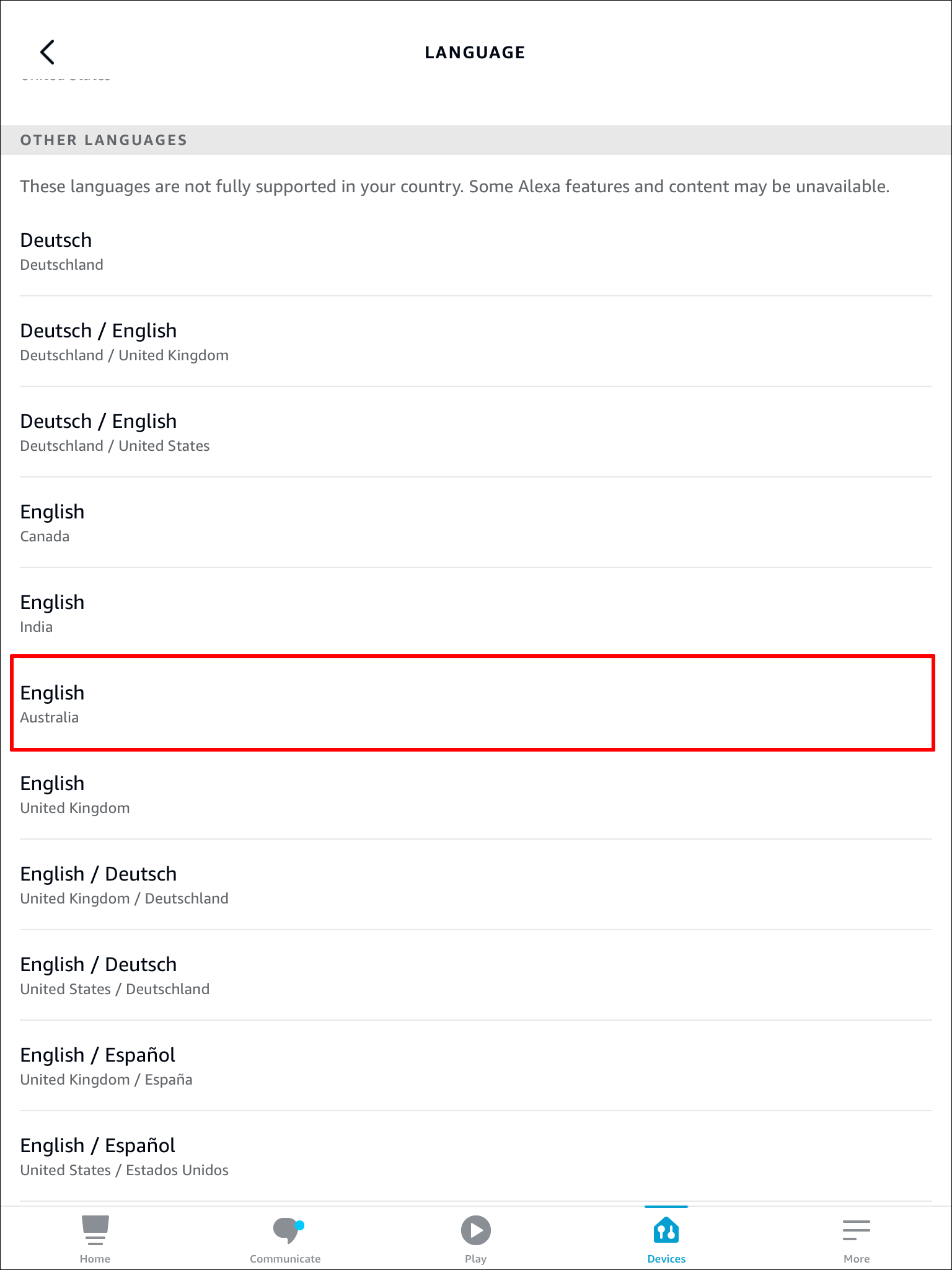
Task: Select English United Kingdom option
Action: point(475,794)
